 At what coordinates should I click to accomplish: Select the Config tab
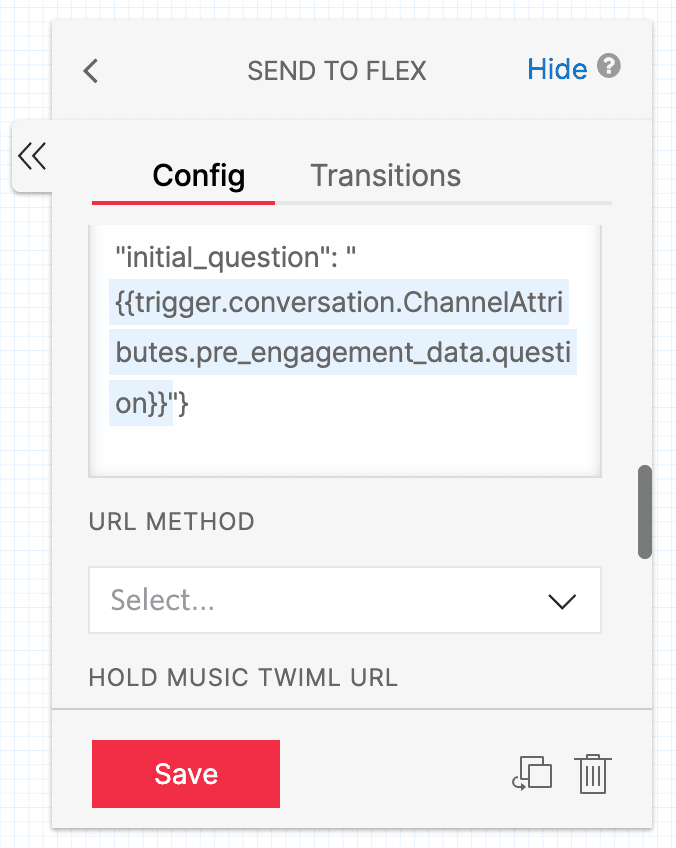[x=197, y=175]
